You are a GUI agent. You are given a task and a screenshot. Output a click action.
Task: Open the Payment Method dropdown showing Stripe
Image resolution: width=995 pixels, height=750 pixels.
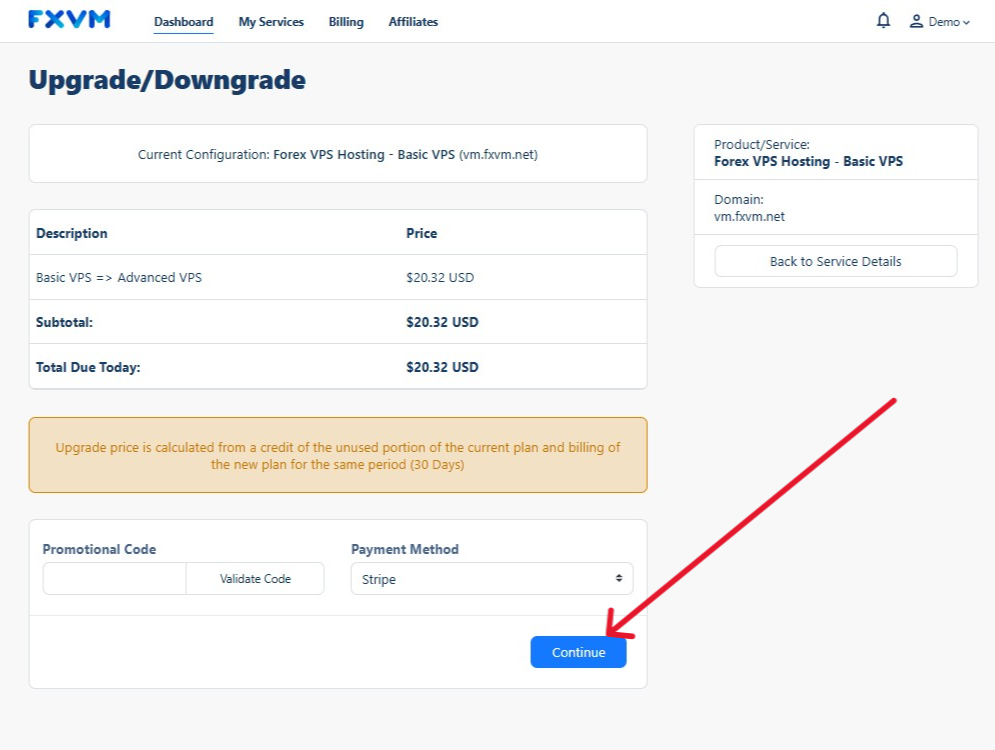pyautogui.click(x=491, y=579)
